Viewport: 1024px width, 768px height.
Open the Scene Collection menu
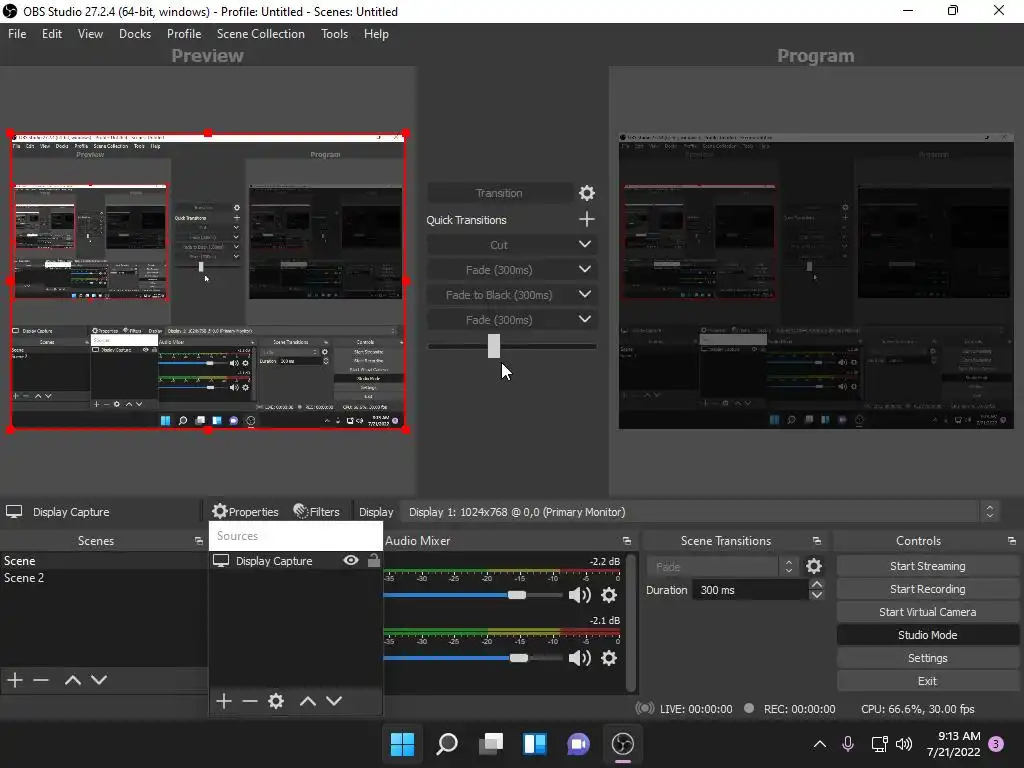261,34
